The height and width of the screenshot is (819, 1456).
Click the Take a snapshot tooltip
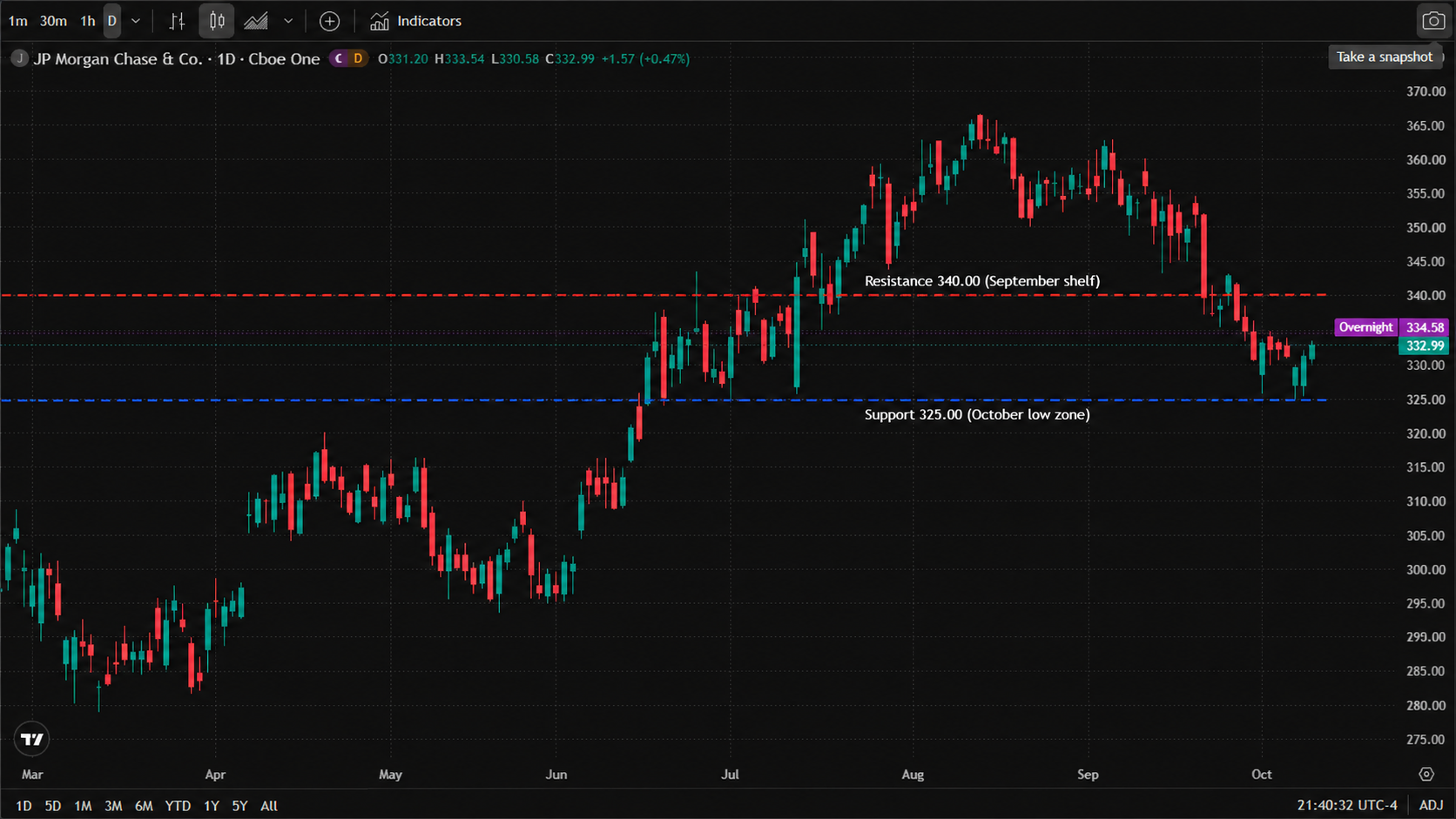click(1384, 57)
